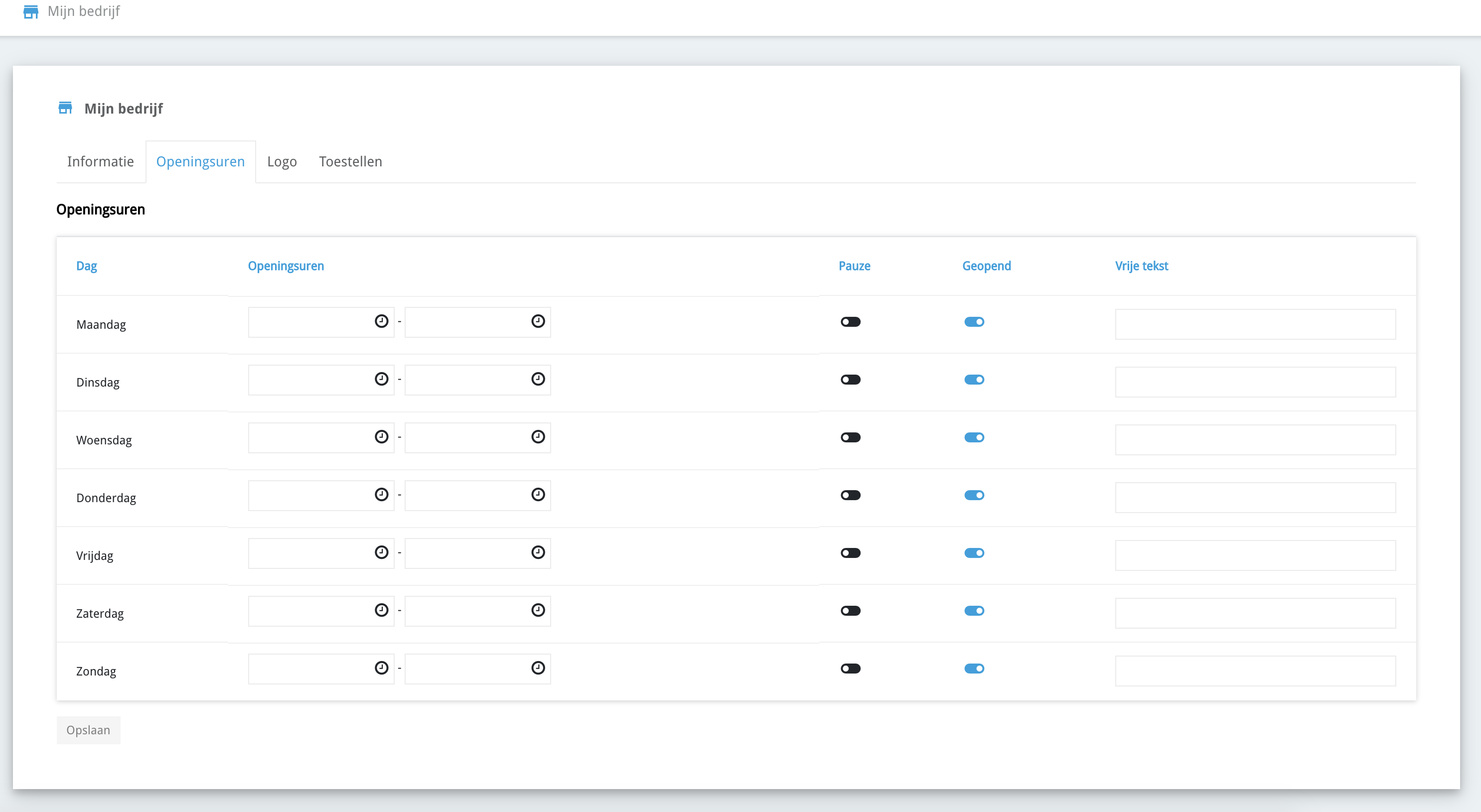Focus the Zaterdag opening start time field
Viewport: 1481px width, 812px height.
coord(310,611)
